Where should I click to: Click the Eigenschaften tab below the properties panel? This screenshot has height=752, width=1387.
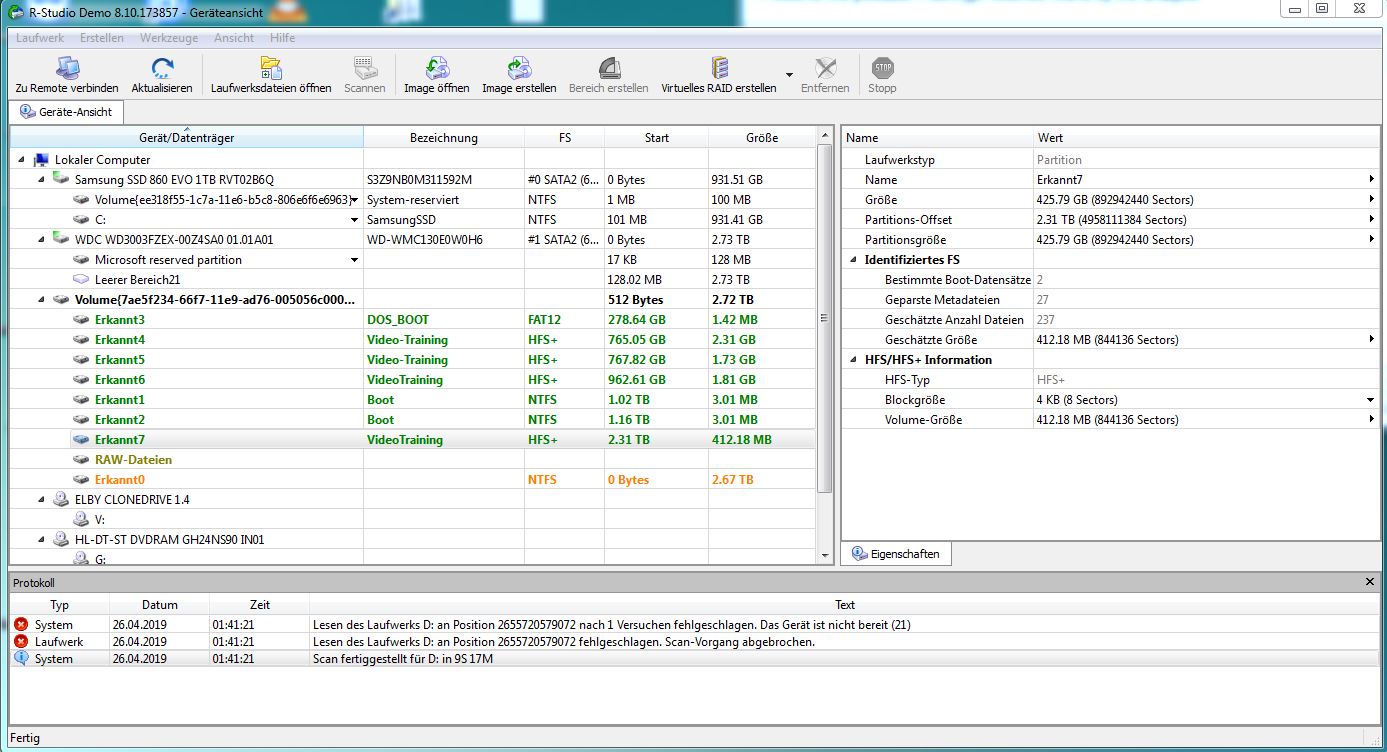(x=896, y=554)
